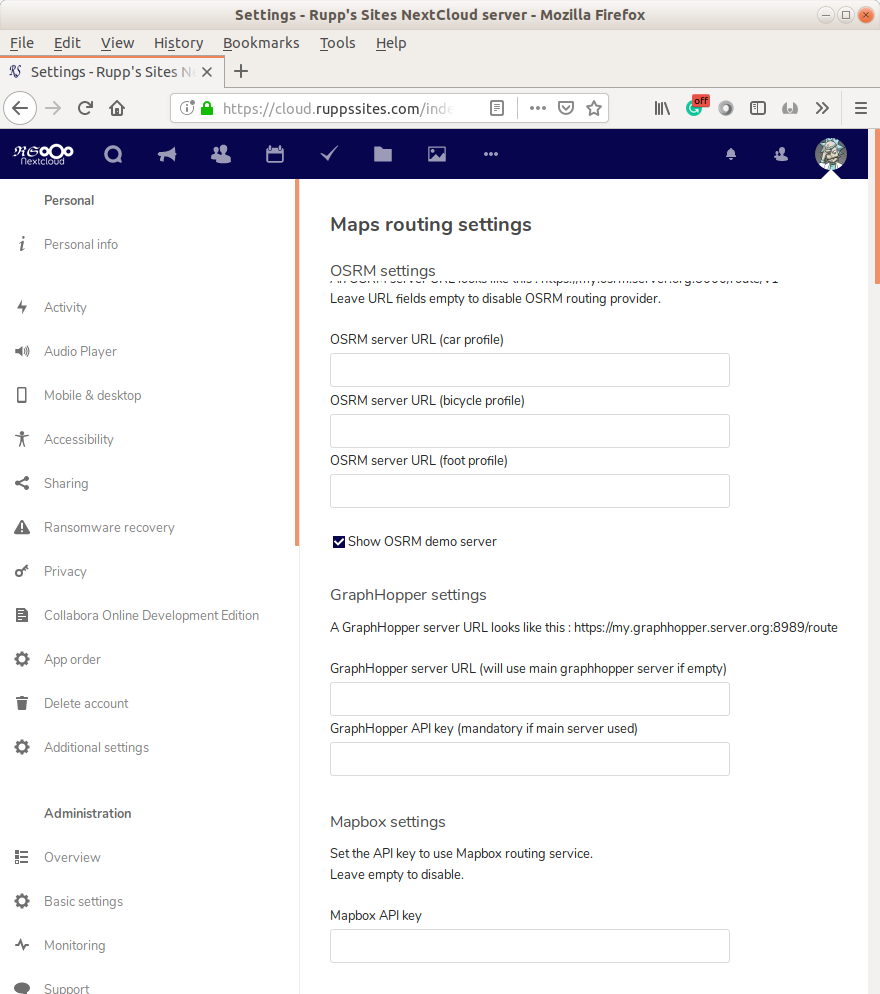Toggle reader view in address bar

[497, 108]
